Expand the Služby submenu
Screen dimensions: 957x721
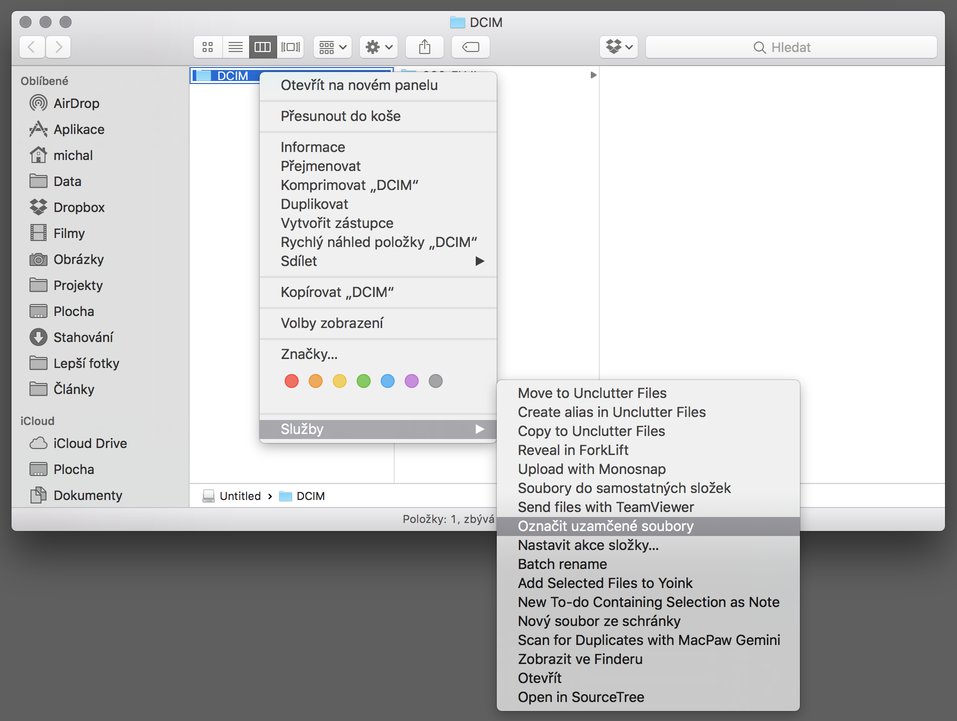(378, 429)
